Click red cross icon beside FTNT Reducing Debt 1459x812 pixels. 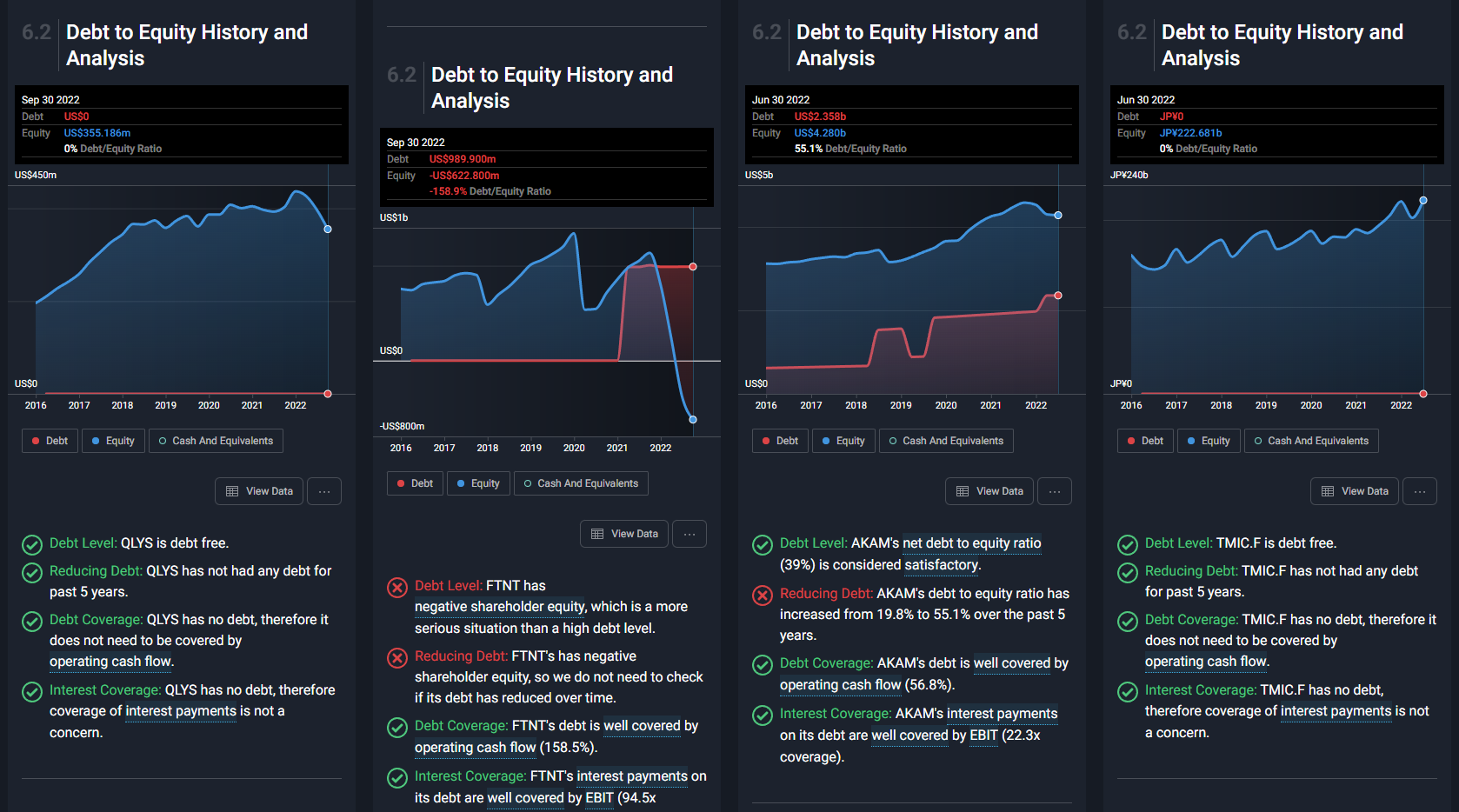397,658
